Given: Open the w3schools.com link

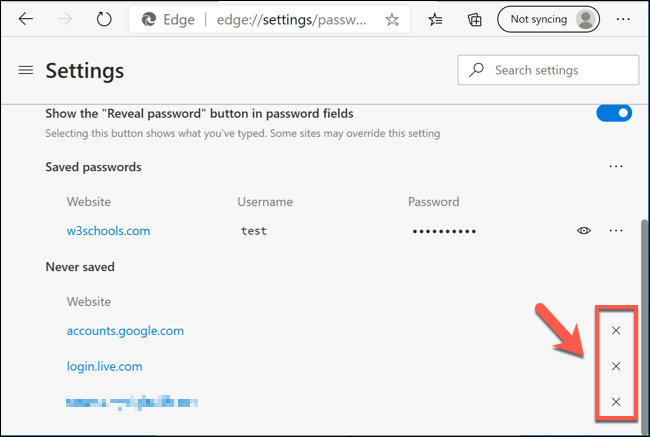Looking at the screenshot, I should click(x=108, y=231).
